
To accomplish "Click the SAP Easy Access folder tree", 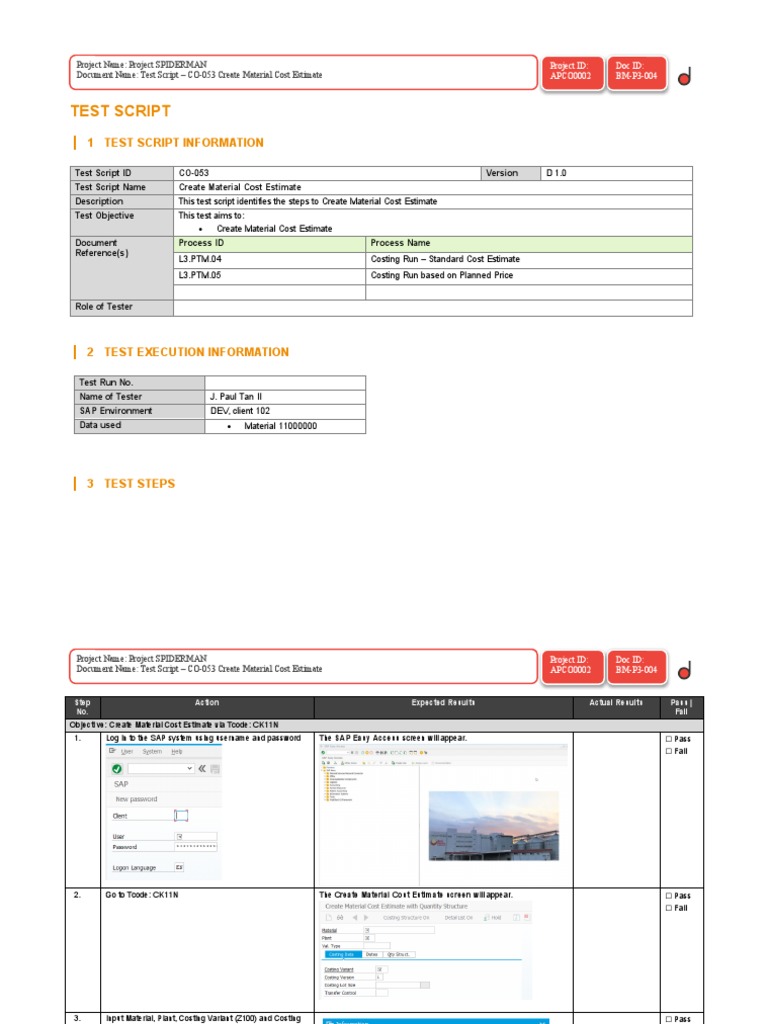I will click(344, 784).
